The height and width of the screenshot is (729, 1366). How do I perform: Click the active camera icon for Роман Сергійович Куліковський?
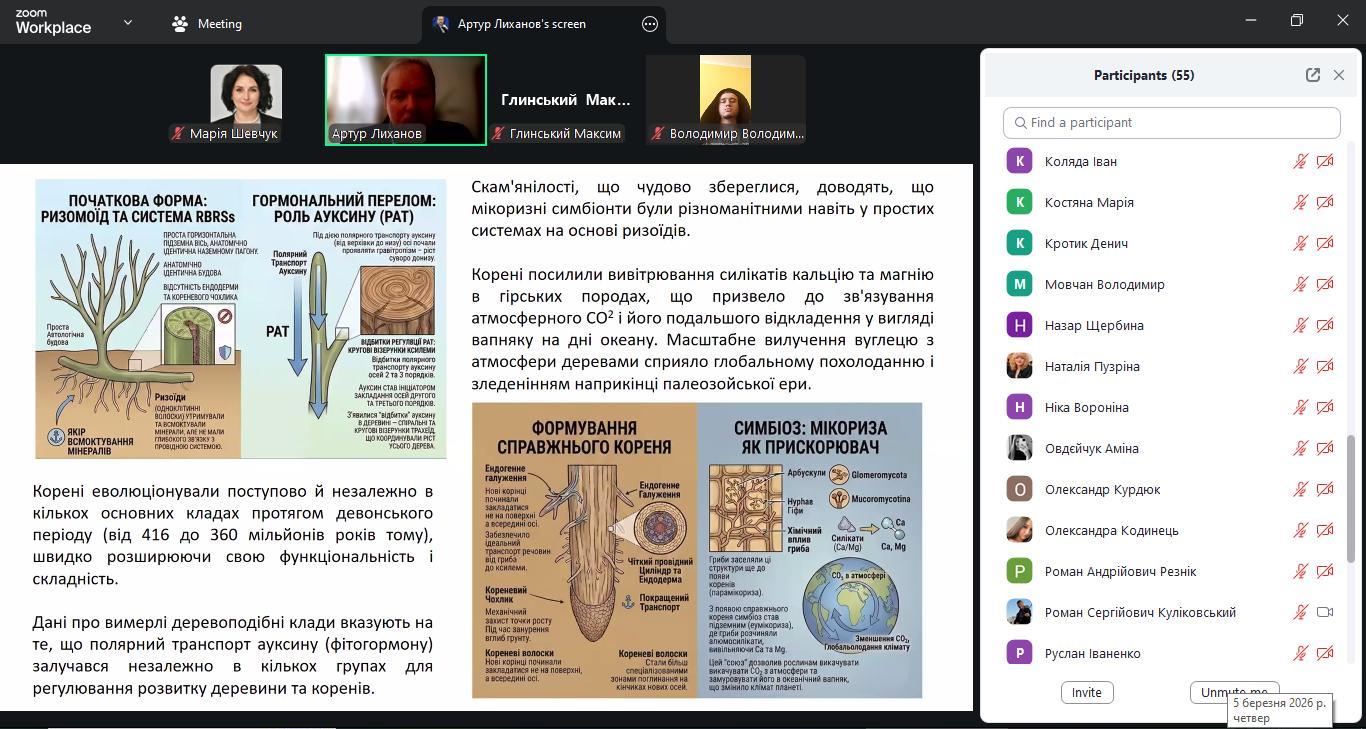1325,612
